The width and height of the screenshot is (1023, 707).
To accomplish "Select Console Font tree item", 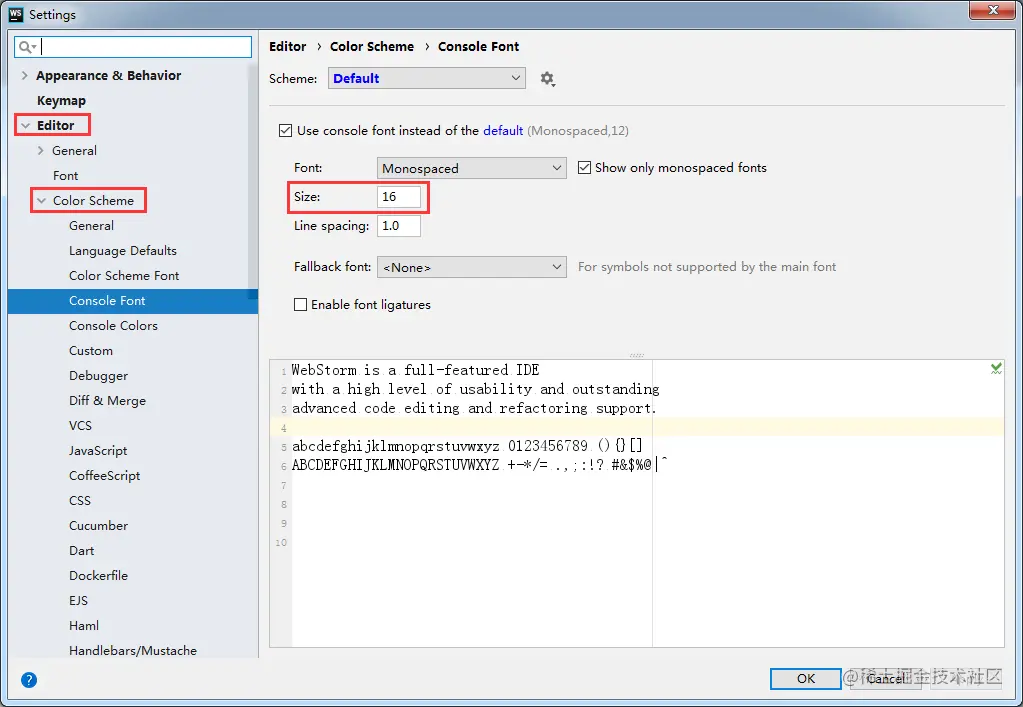I will point(133,301).
